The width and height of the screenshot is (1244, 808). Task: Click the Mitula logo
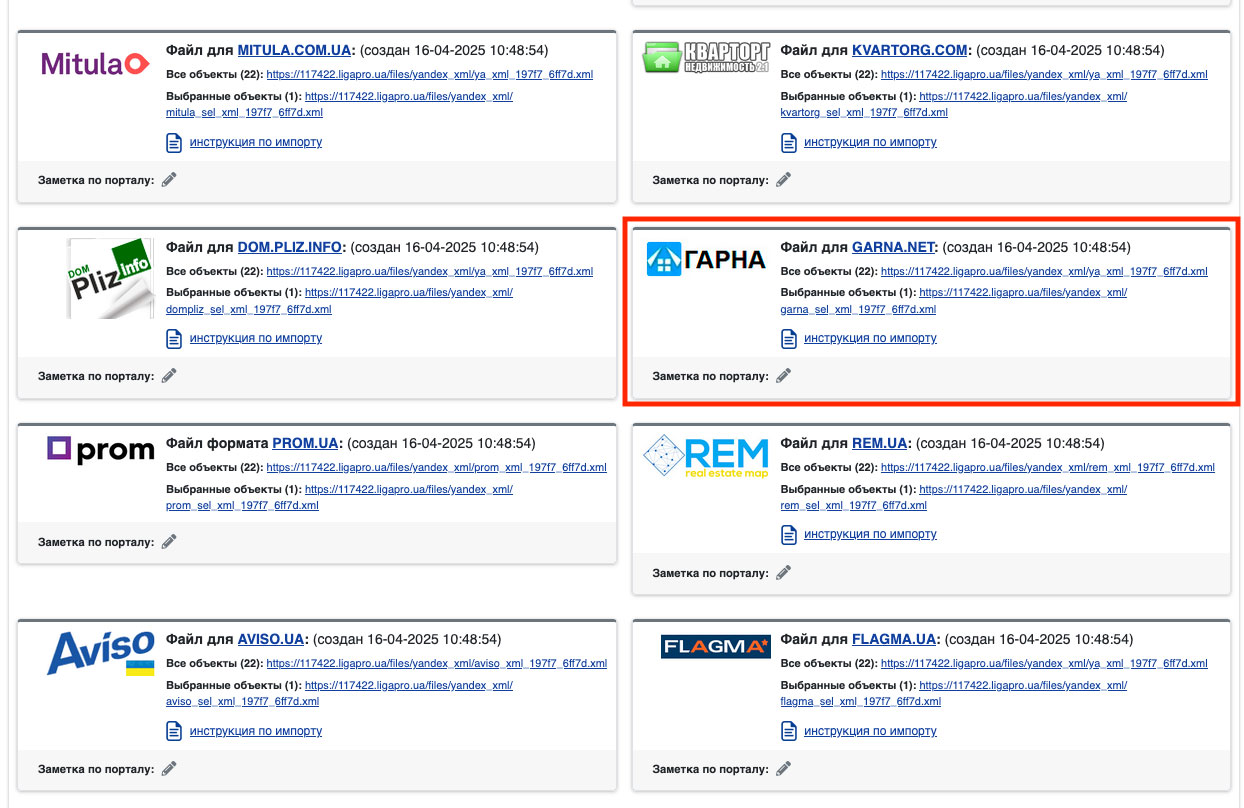coord(95,64)
